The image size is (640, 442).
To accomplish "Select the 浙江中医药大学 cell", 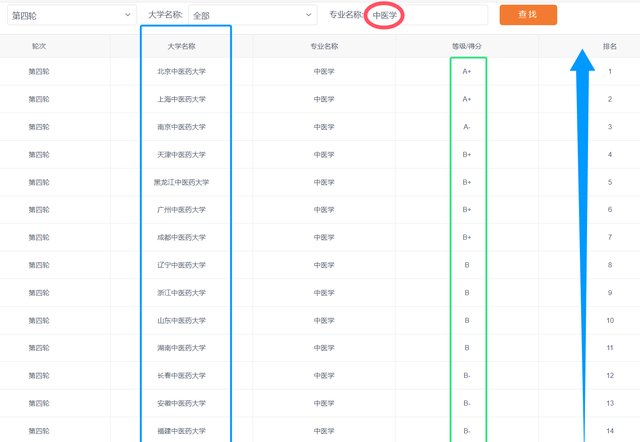I will click(x=182, y=293).
